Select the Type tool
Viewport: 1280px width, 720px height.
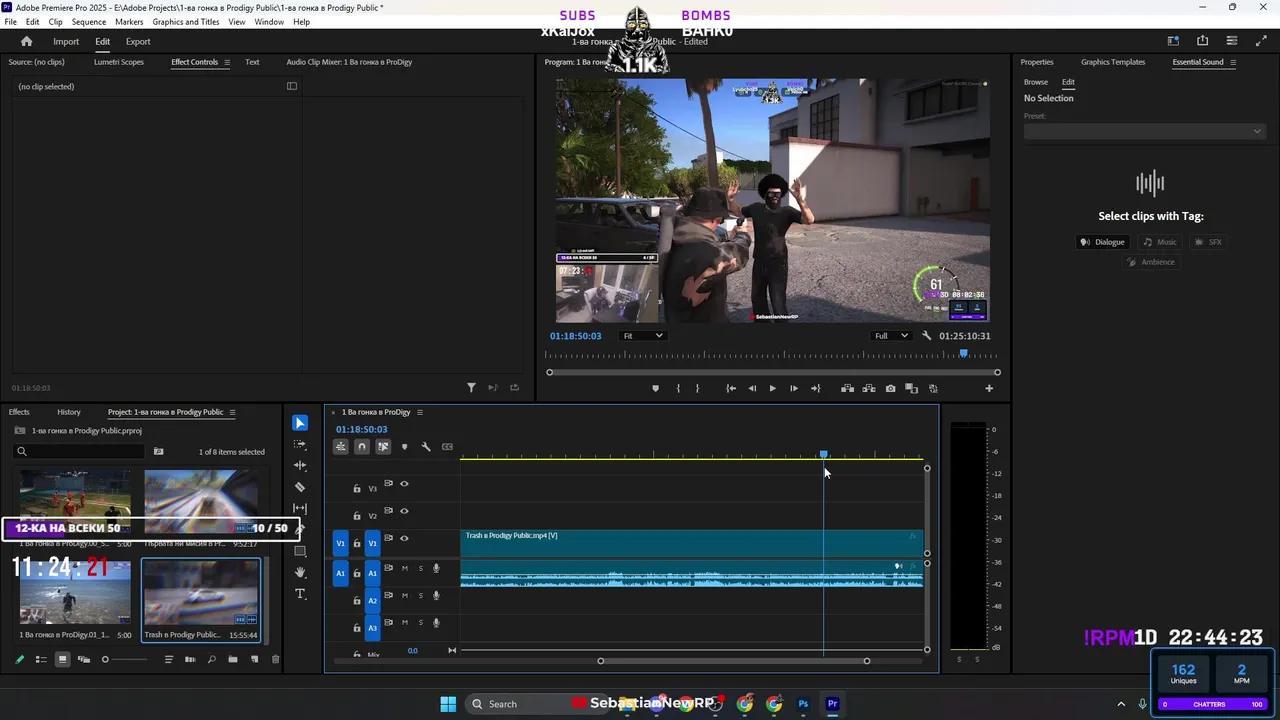click(x=300, y=594)
